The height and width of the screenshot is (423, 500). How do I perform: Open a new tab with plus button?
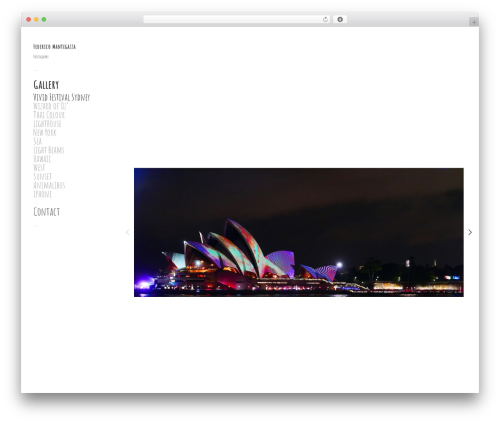click(474, 22)
